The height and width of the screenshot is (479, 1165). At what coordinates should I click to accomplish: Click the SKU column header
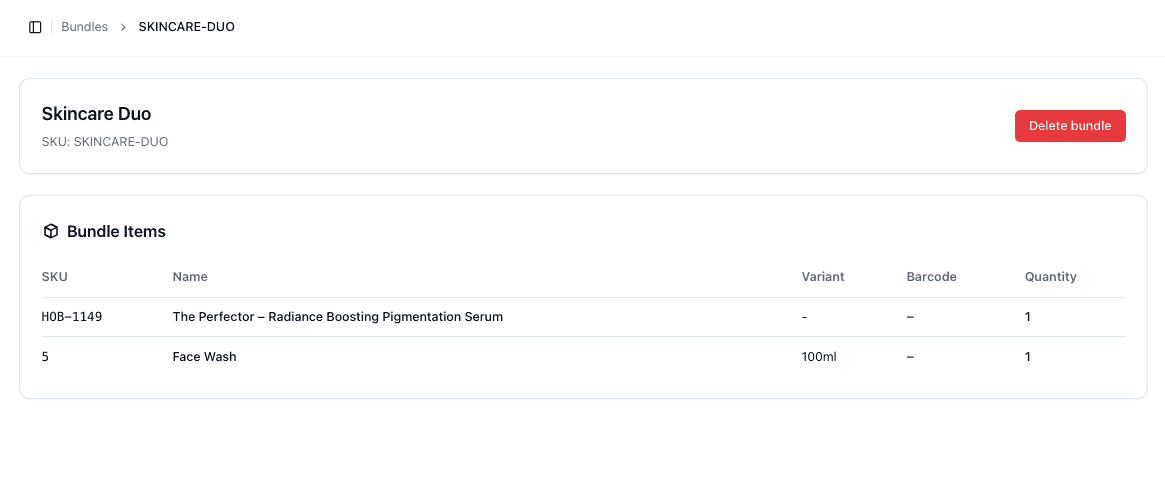[x=54, y=276]
